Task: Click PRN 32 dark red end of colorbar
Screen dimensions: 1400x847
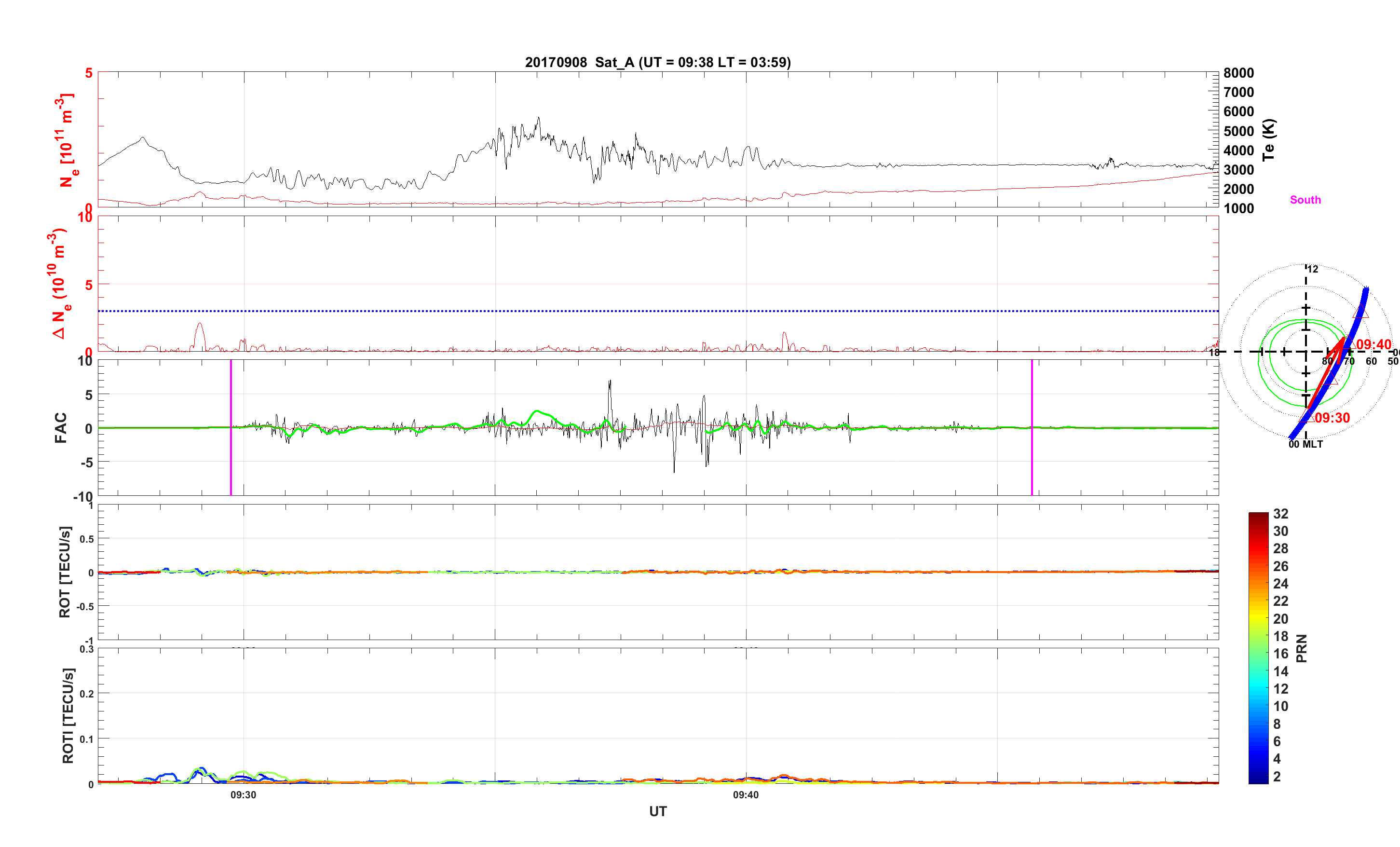Action: 1258,516
